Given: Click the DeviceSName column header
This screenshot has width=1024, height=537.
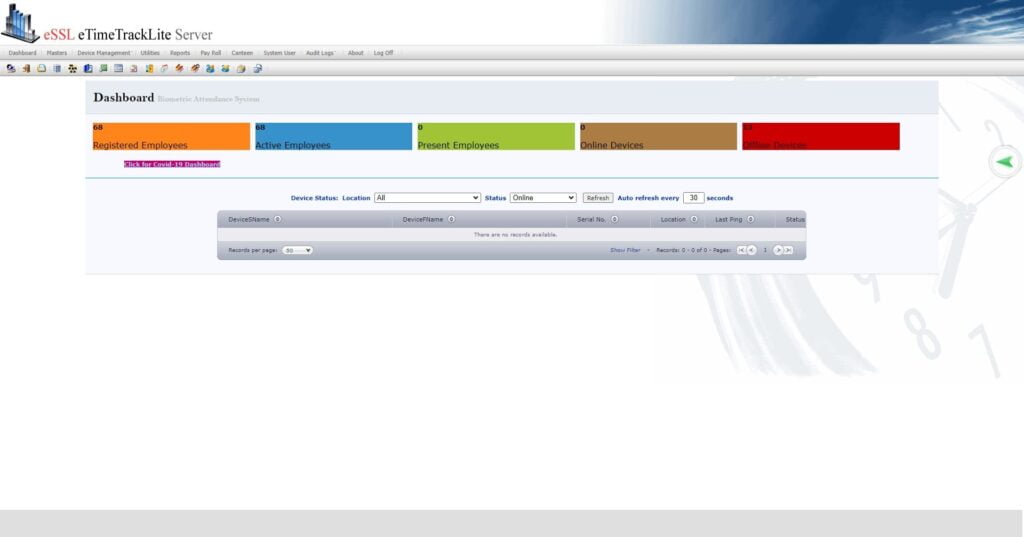Looking at the screenshot, I should [249, 220].
